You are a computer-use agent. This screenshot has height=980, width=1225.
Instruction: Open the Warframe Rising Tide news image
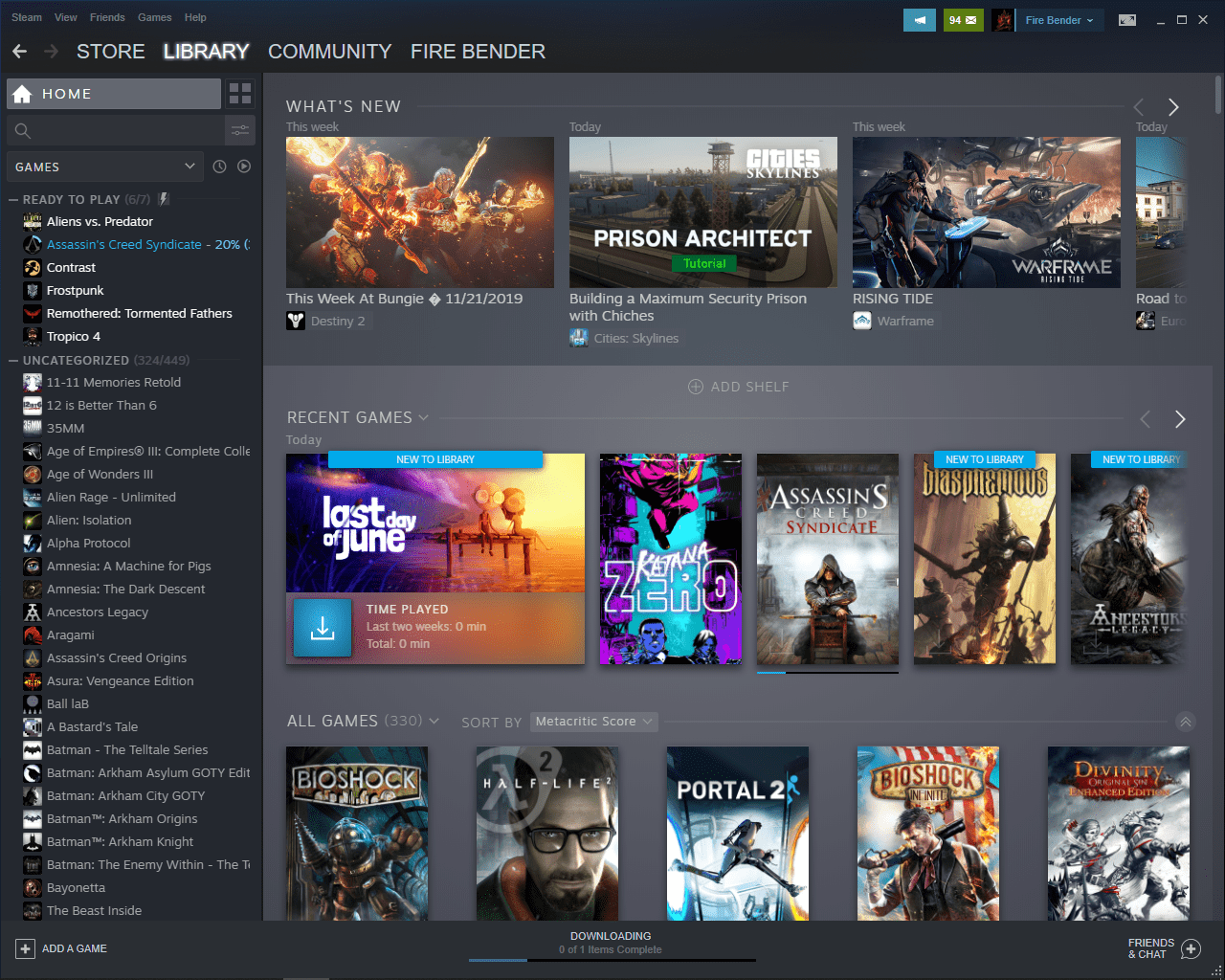pyautogui.click(x=987, y=212)
